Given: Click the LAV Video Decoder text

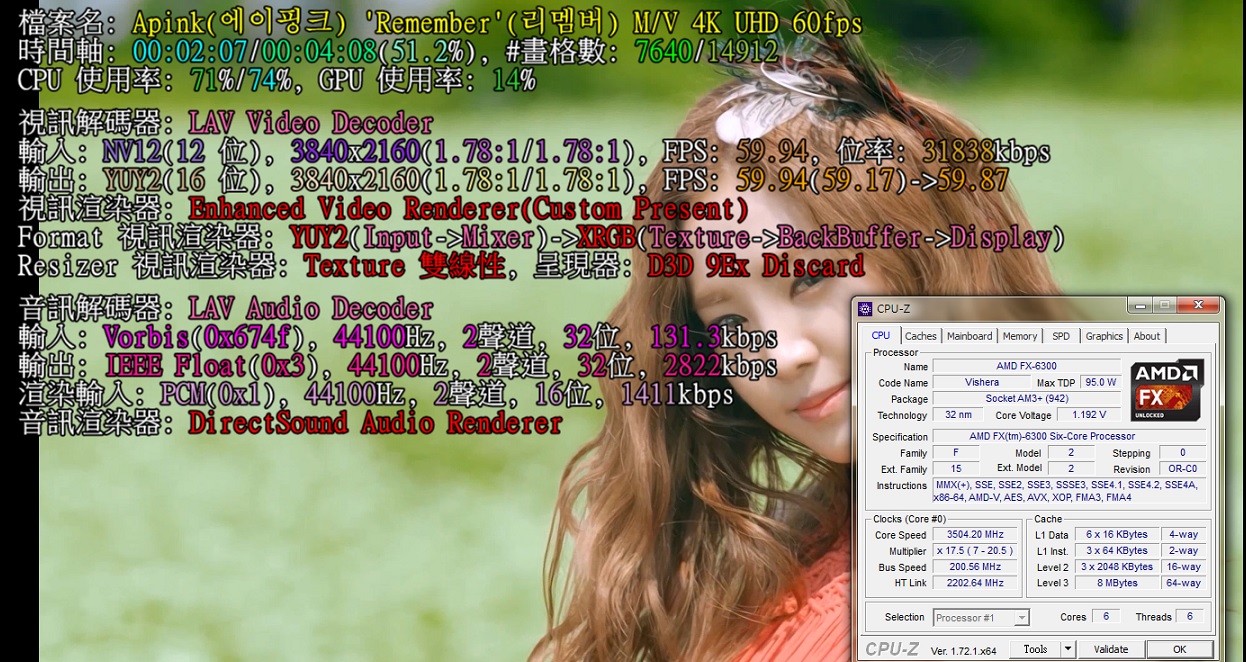Looking at the screenshot, I should point(311,124).
